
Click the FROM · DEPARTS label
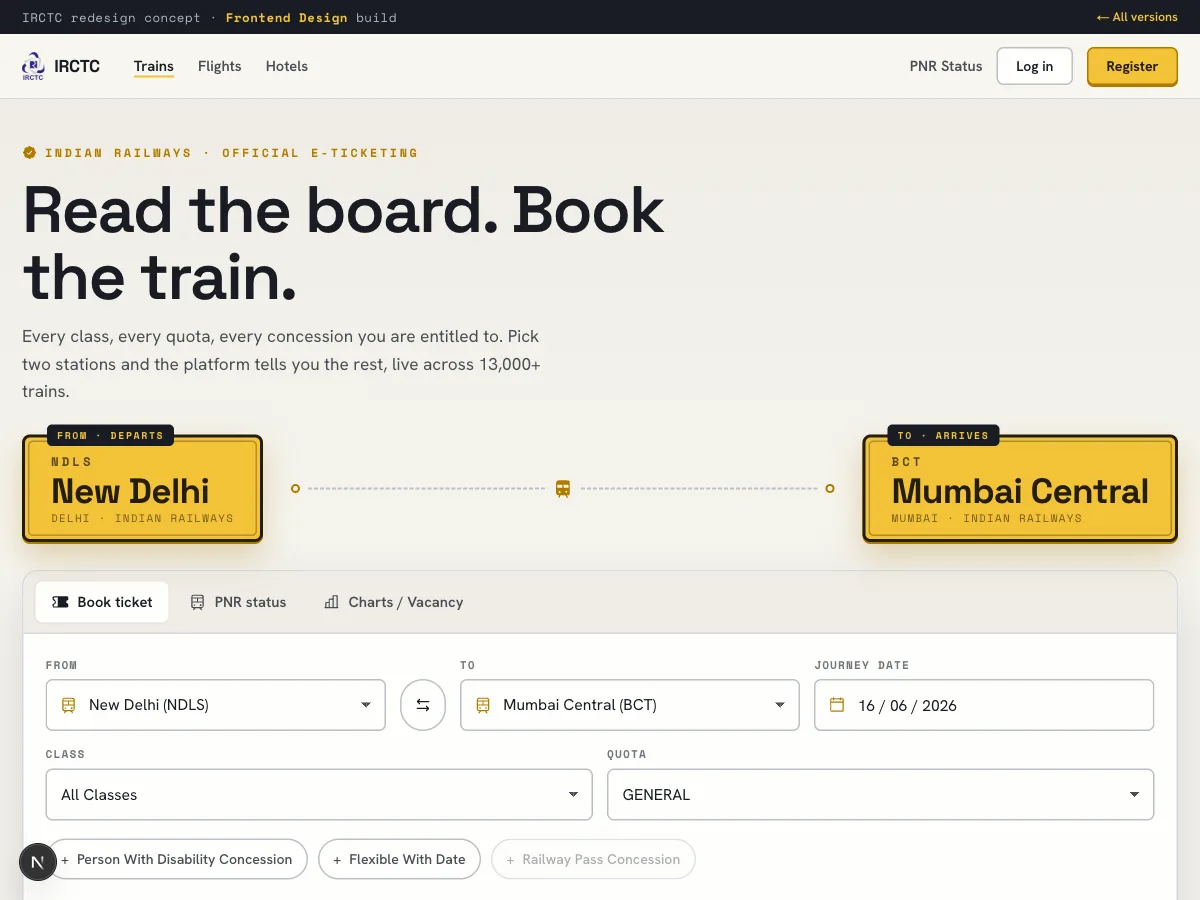[110, 435]
